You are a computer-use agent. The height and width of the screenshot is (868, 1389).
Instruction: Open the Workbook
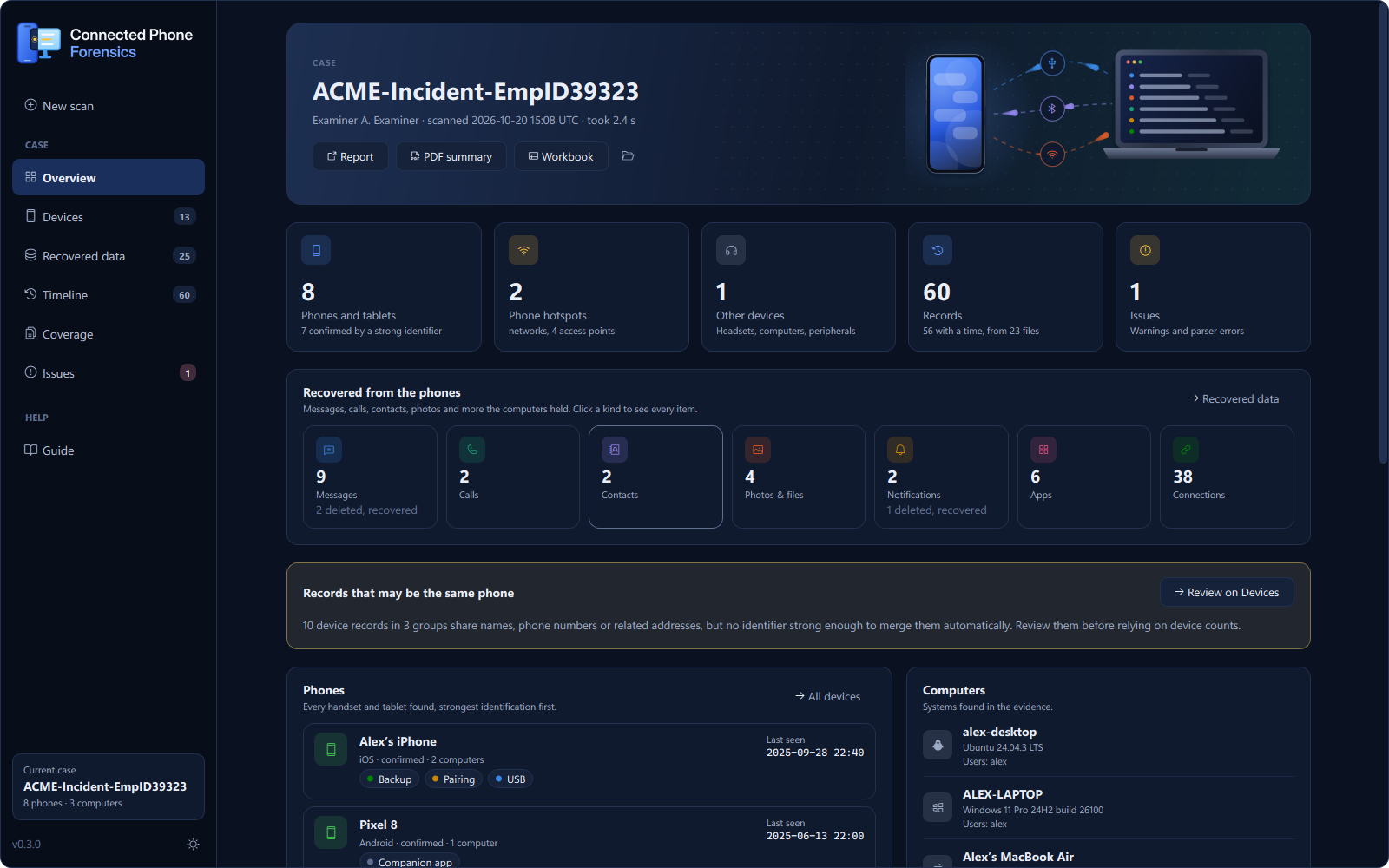click(561, 156)
